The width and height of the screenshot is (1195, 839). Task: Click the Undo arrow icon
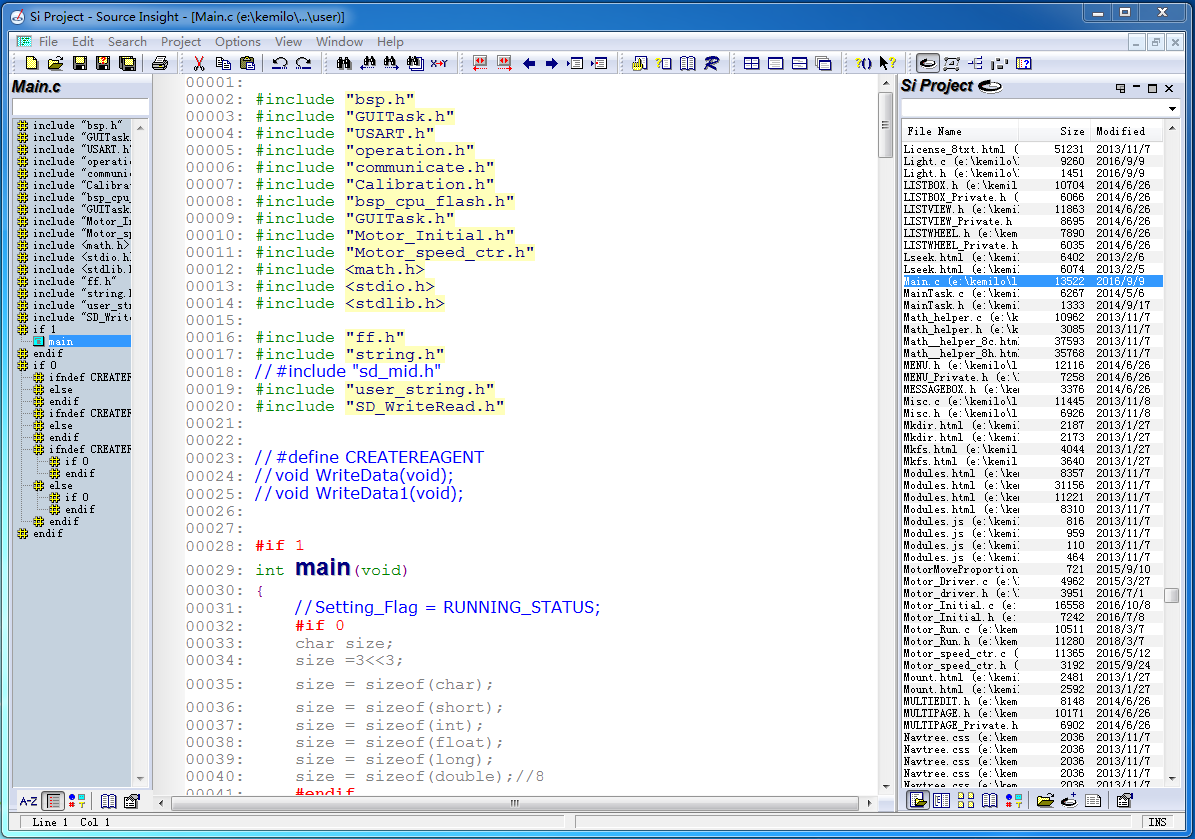[x=280, y=64]
